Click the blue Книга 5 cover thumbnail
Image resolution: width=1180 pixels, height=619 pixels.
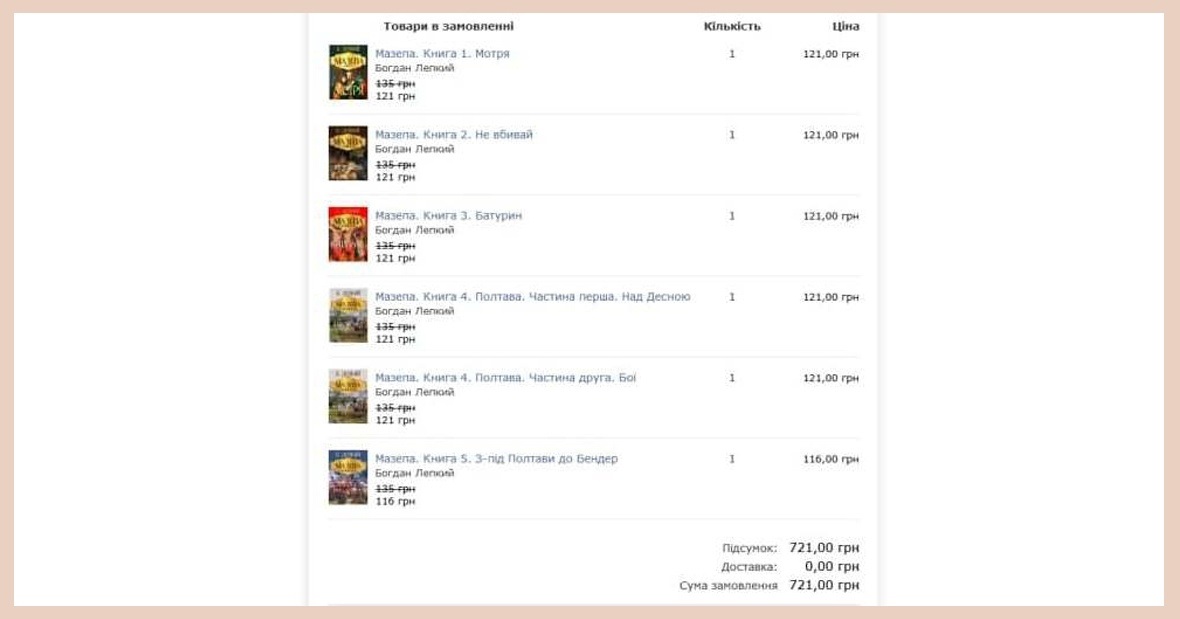pyautogui.click(x=348, y=478)
